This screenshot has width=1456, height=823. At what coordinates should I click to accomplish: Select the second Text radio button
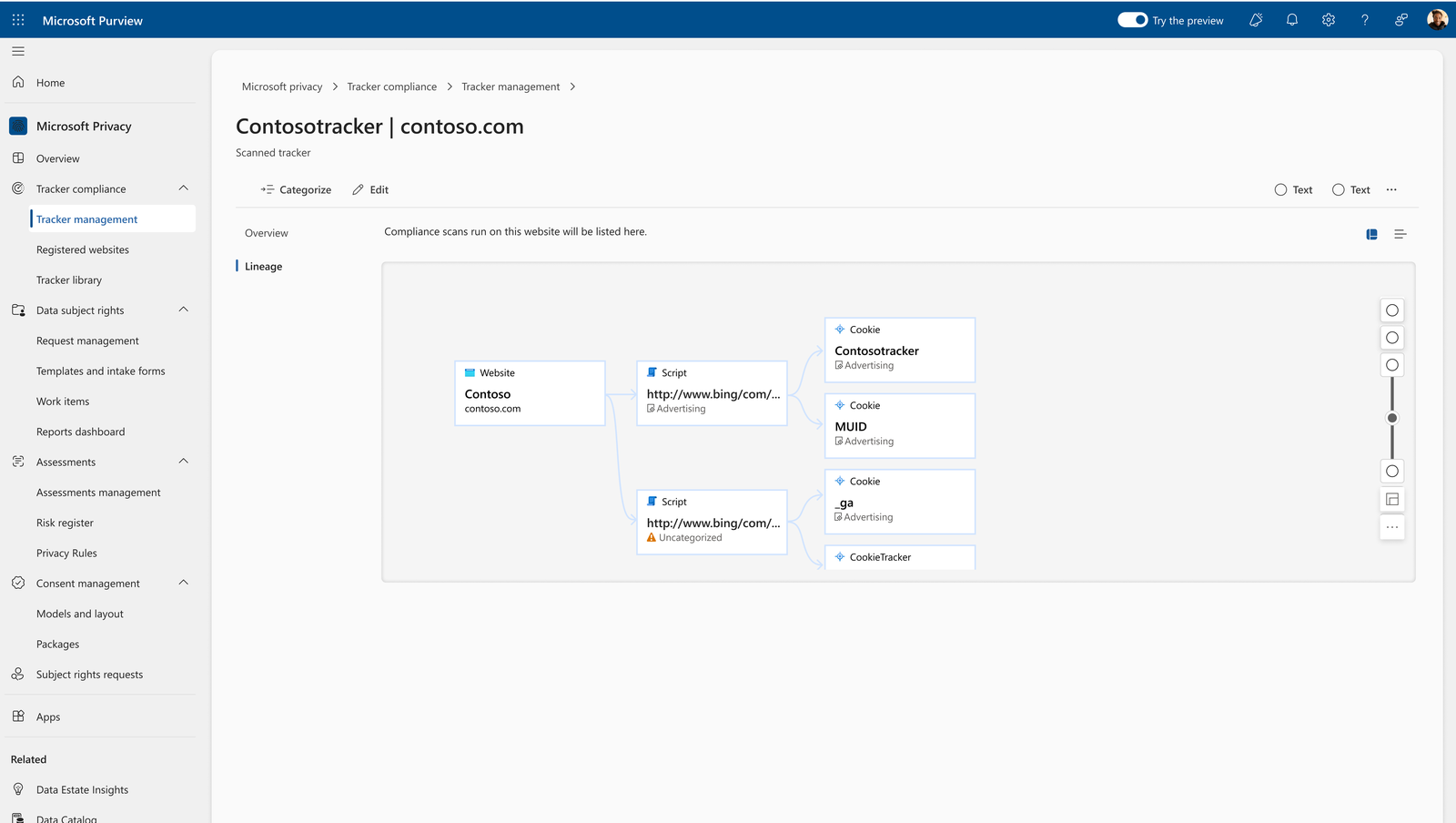(x=1338, y=189)
